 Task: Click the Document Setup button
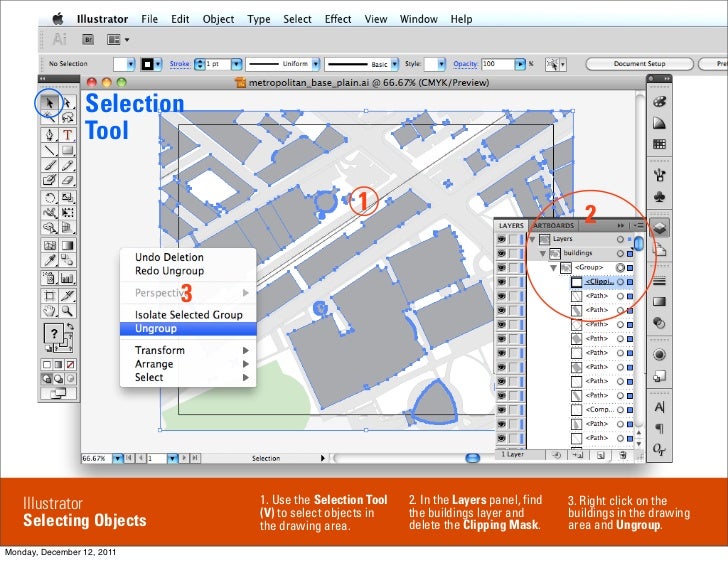click(x=639, y=64)
